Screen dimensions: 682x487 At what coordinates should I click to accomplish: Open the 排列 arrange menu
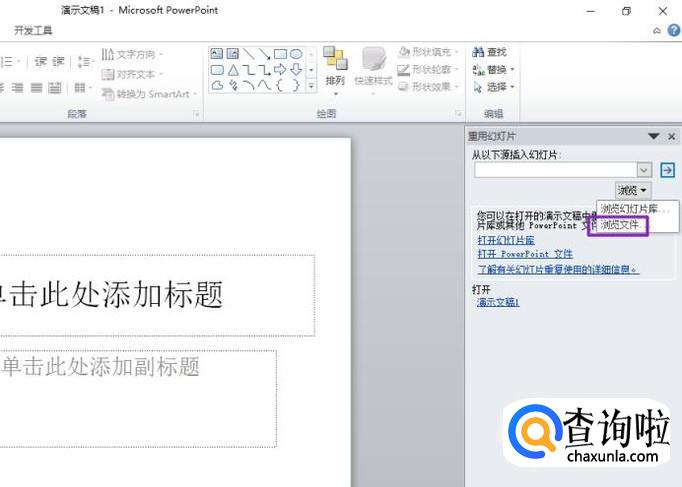click(335, 71)
